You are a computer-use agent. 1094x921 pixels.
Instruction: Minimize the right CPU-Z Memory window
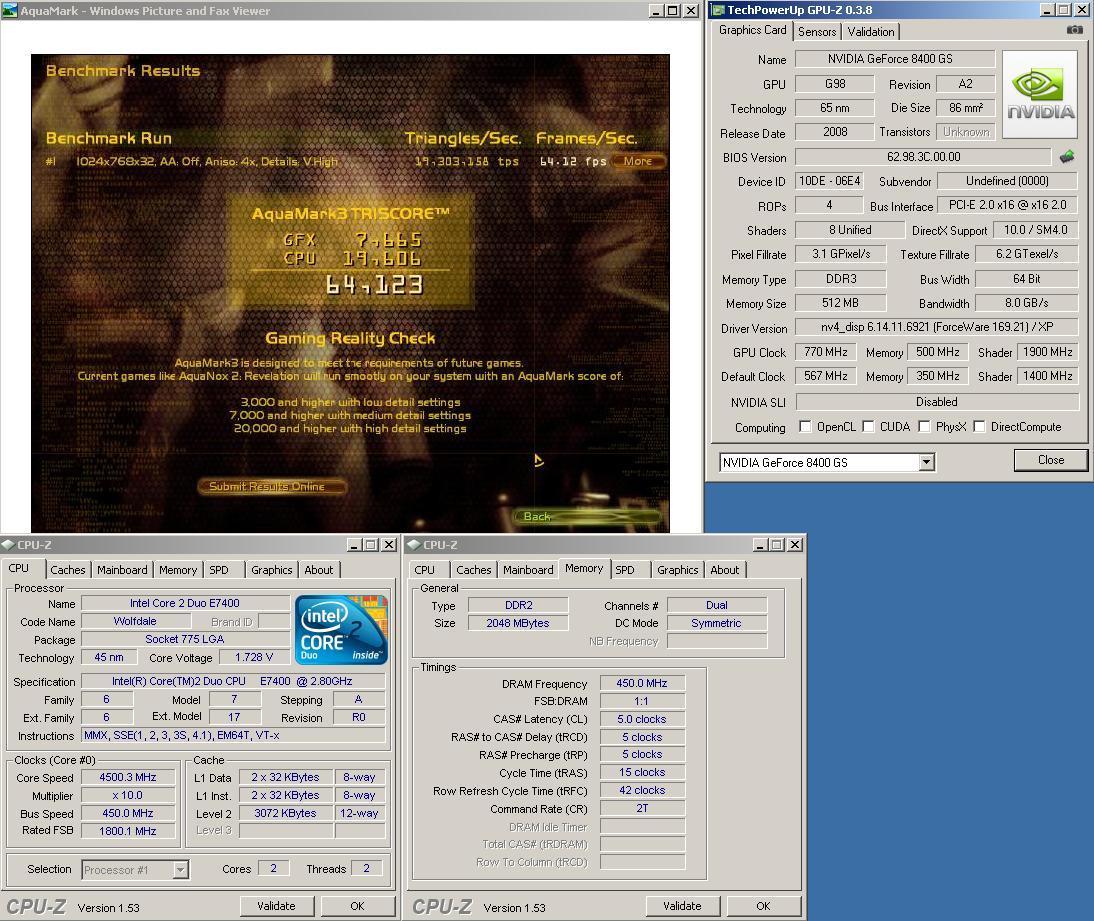(760, 545)
